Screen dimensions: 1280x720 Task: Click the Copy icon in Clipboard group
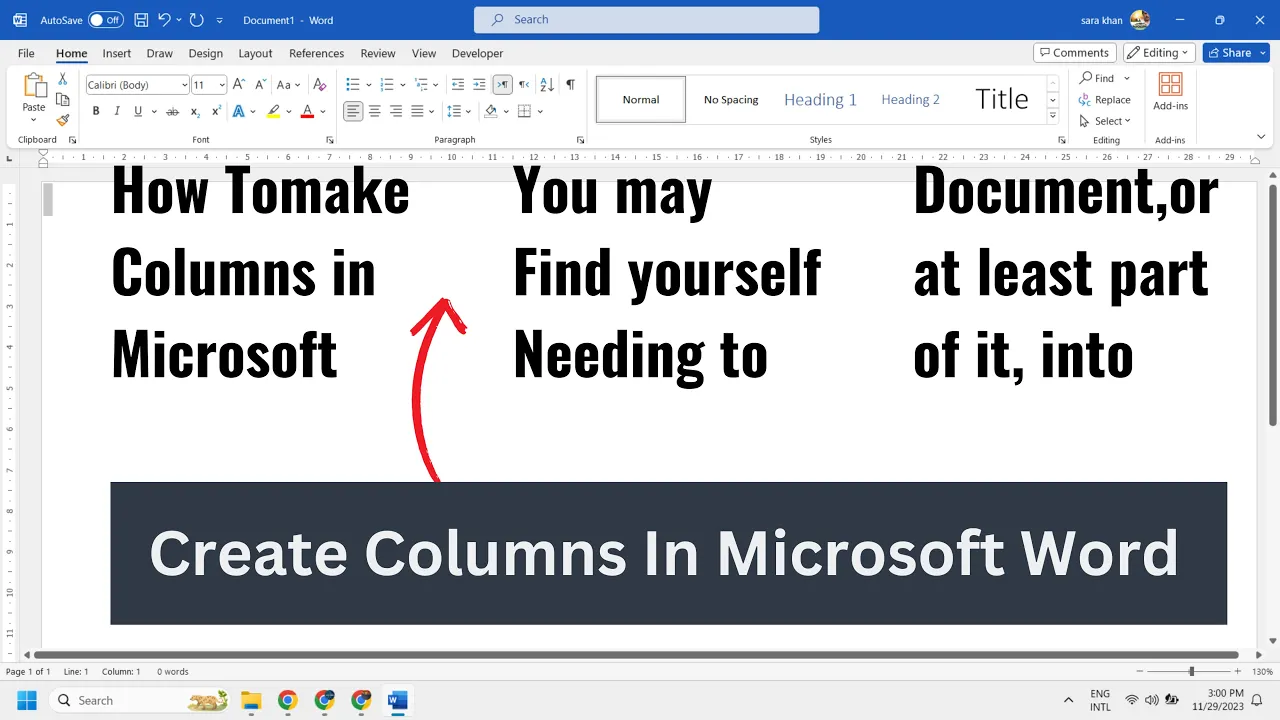click(62, 100)
